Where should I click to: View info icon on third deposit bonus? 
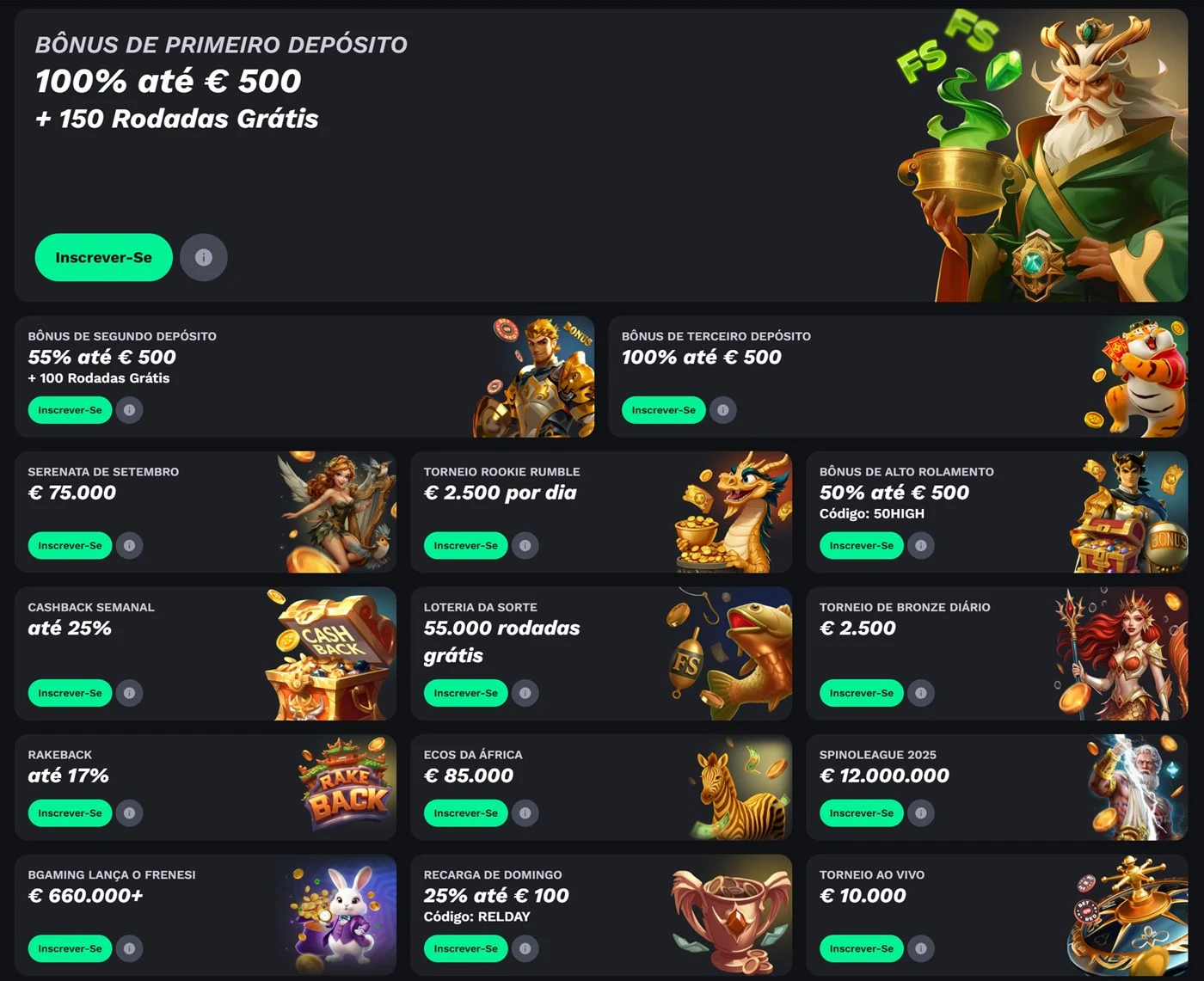coord(723,410)
